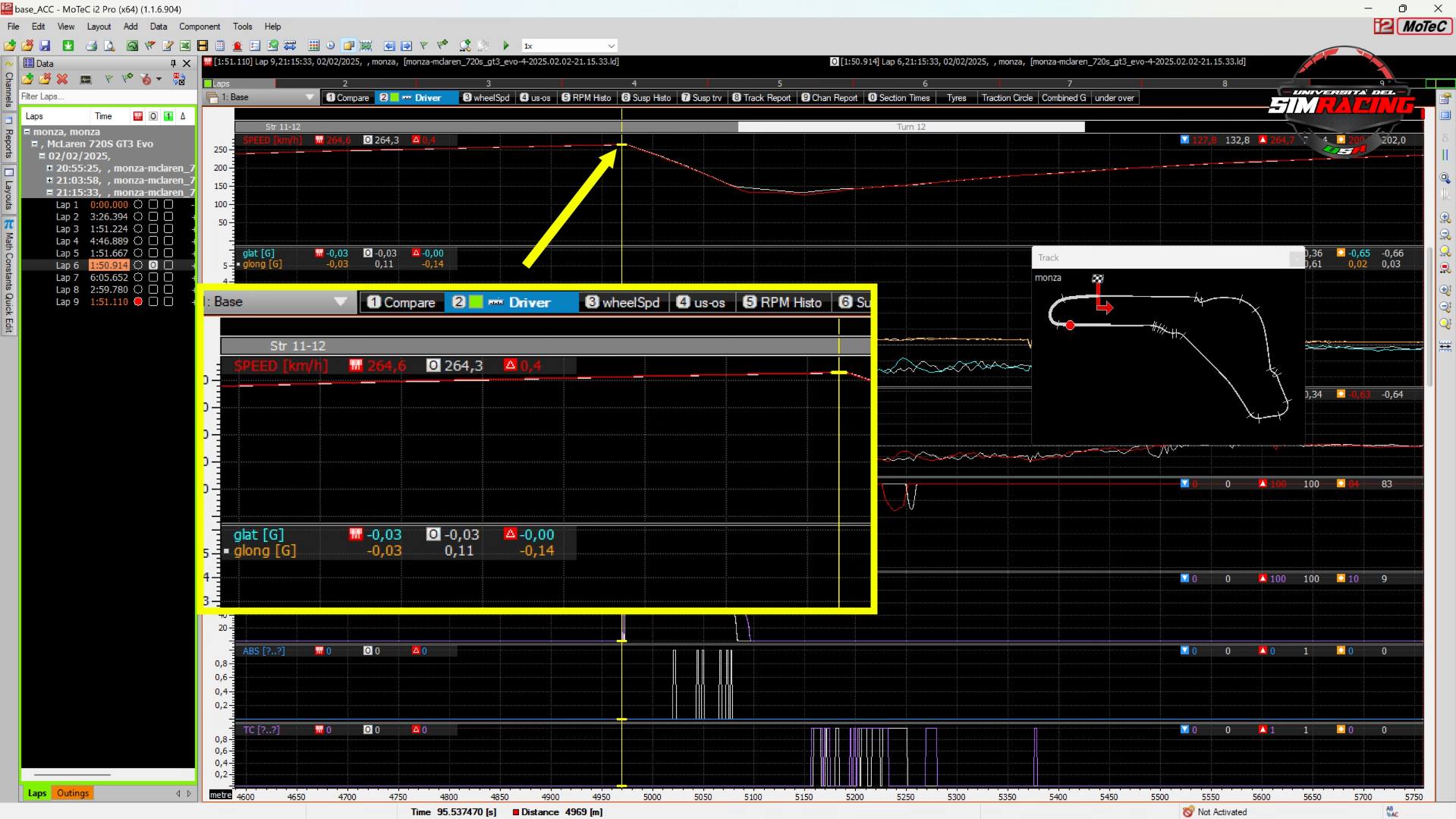The height and width of the screenshot is (819, 1456).
Task: Click the horizontal zoom out magnifier icon
Action: (x=1445, y=235)
